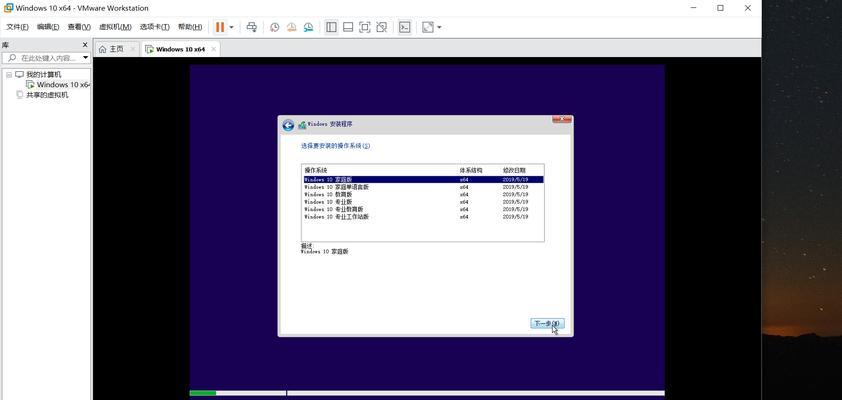Open the library search filter dropdown arrow
The image size is (842, 400).
click(85, 57)
